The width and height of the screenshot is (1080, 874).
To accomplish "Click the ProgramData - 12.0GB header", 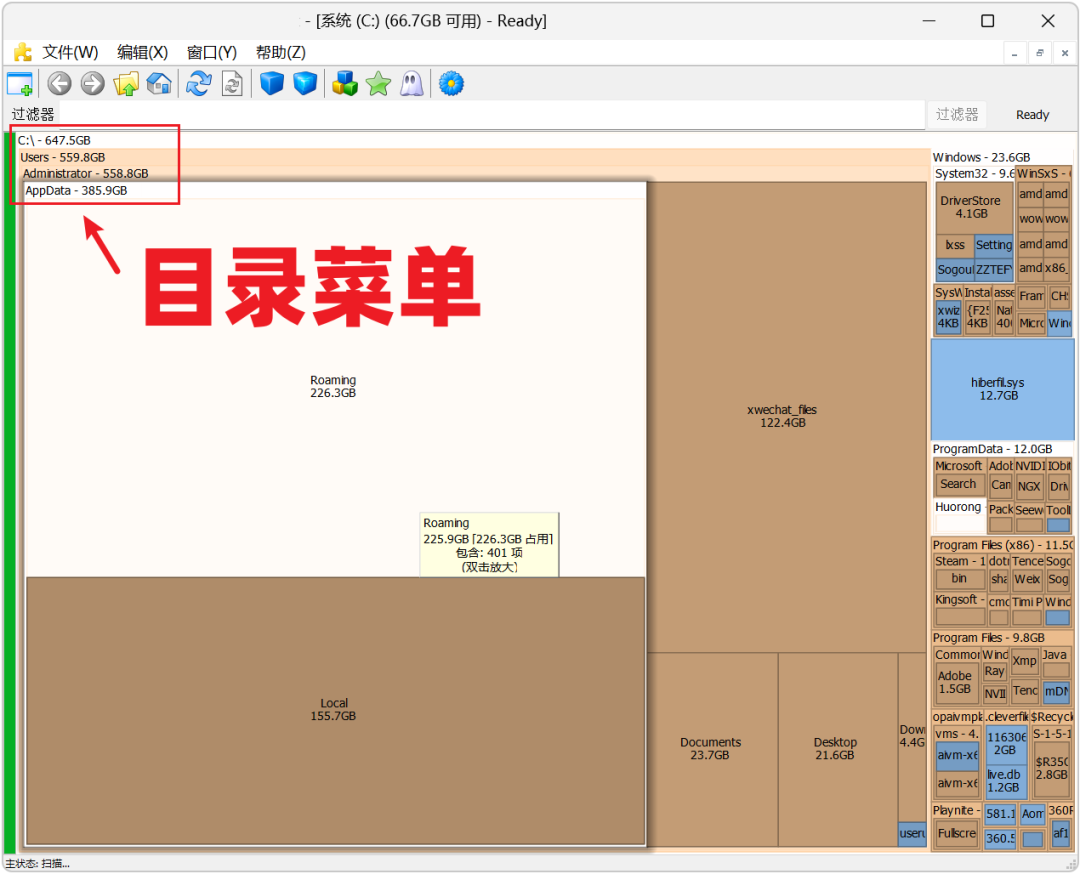I will tap(993, 449).
